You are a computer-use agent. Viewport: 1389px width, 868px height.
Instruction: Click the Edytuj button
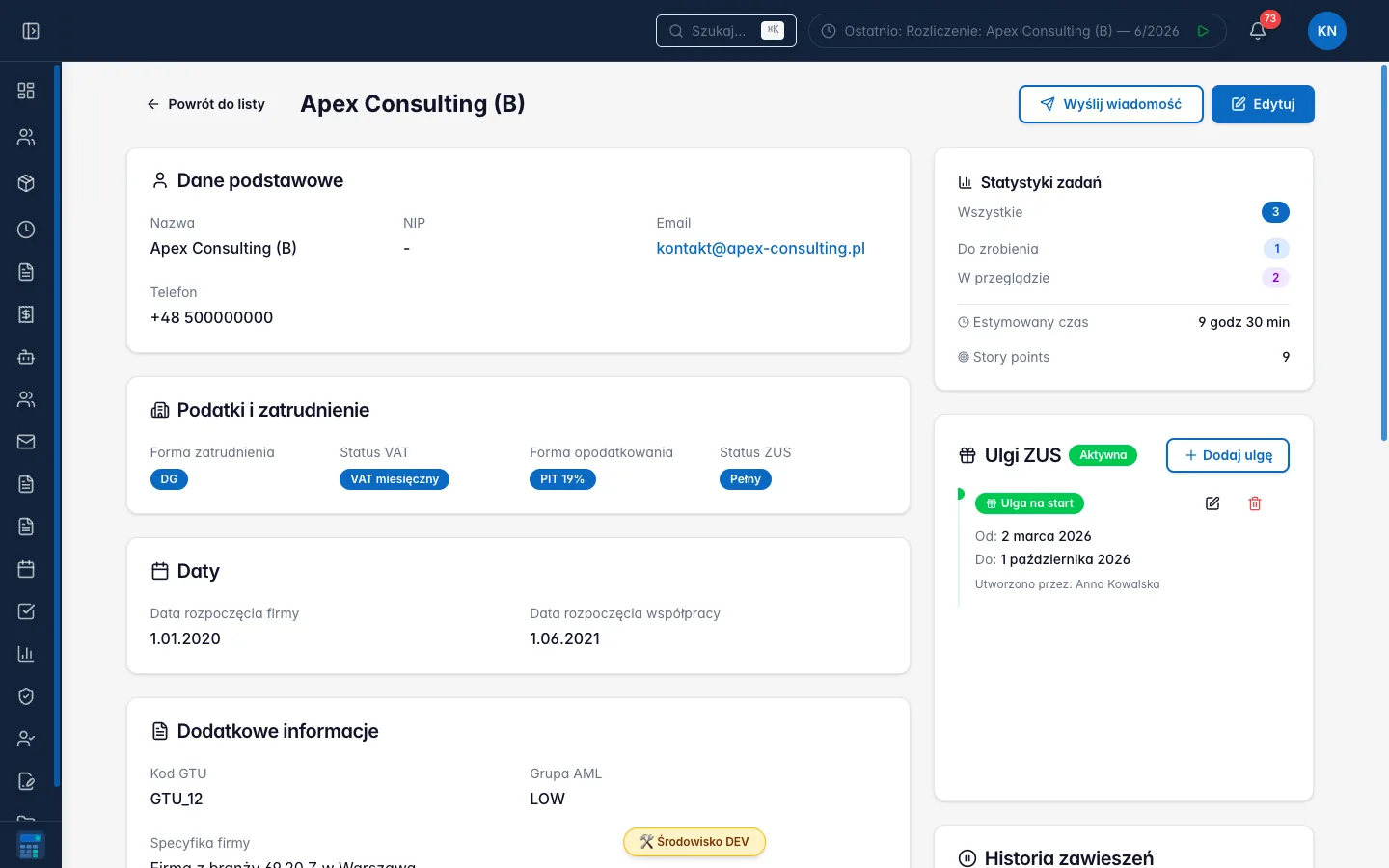pos(1263,104)
